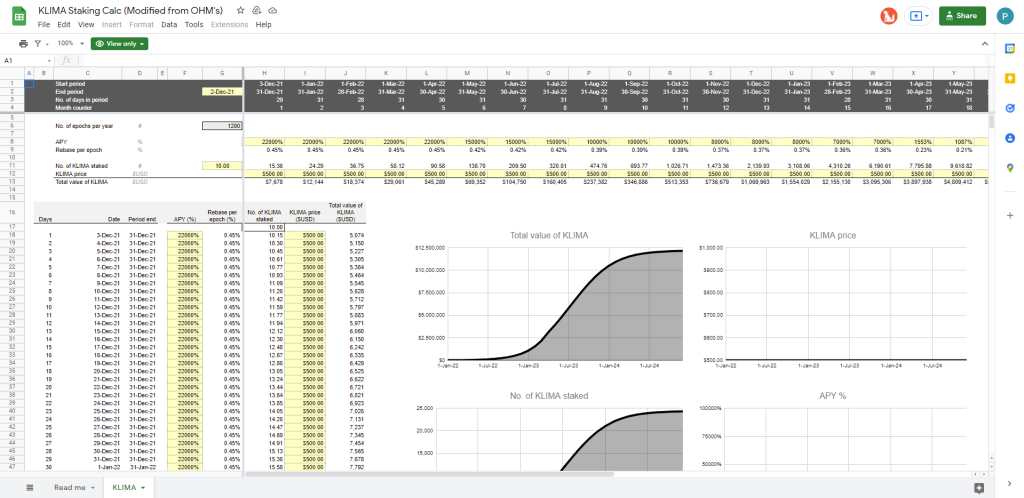Open Google Maps side panel
Viewport: 1024px width, 498px height.
(1010, 168)
